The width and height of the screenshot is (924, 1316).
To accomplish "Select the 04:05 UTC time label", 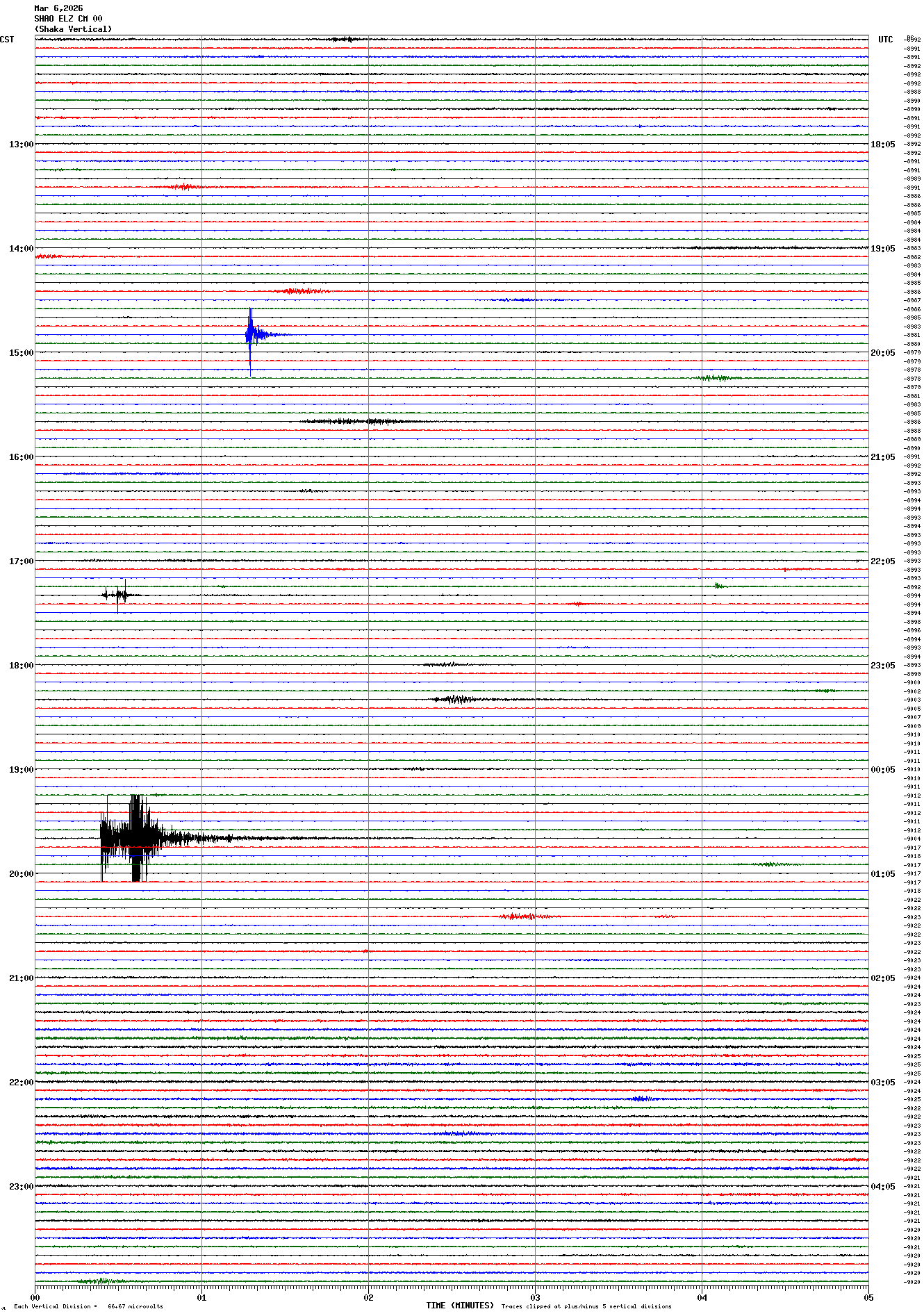I will [x=882, y=1187].
